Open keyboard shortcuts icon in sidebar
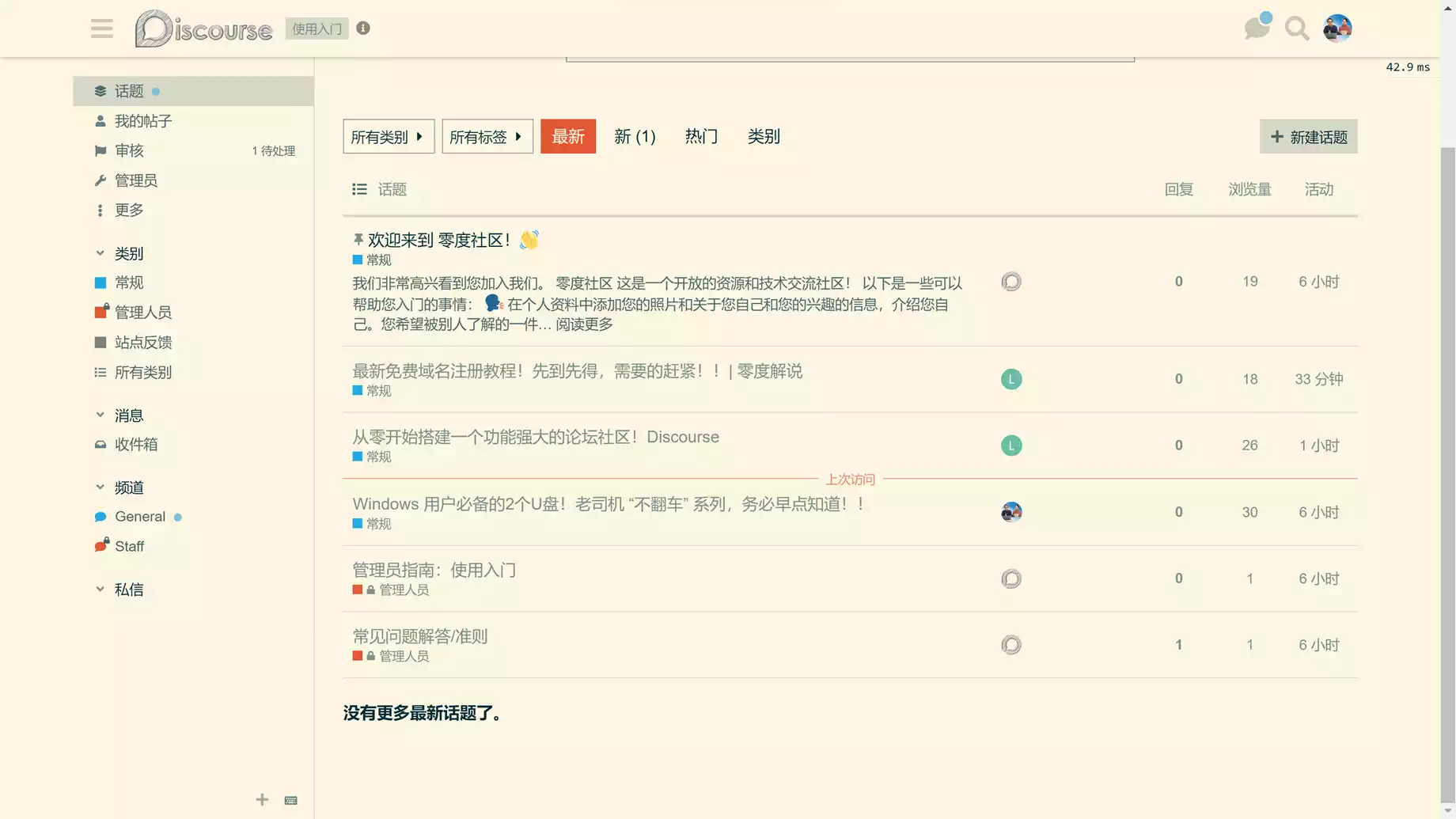1456x819 pixels. (291, 800)
